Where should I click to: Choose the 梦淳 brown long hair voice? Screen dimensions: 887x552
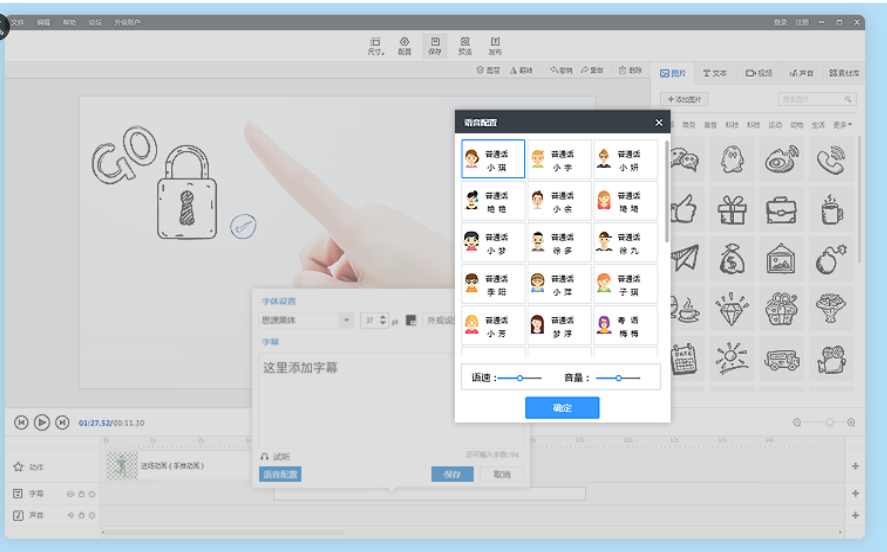(x=559, y=326)
